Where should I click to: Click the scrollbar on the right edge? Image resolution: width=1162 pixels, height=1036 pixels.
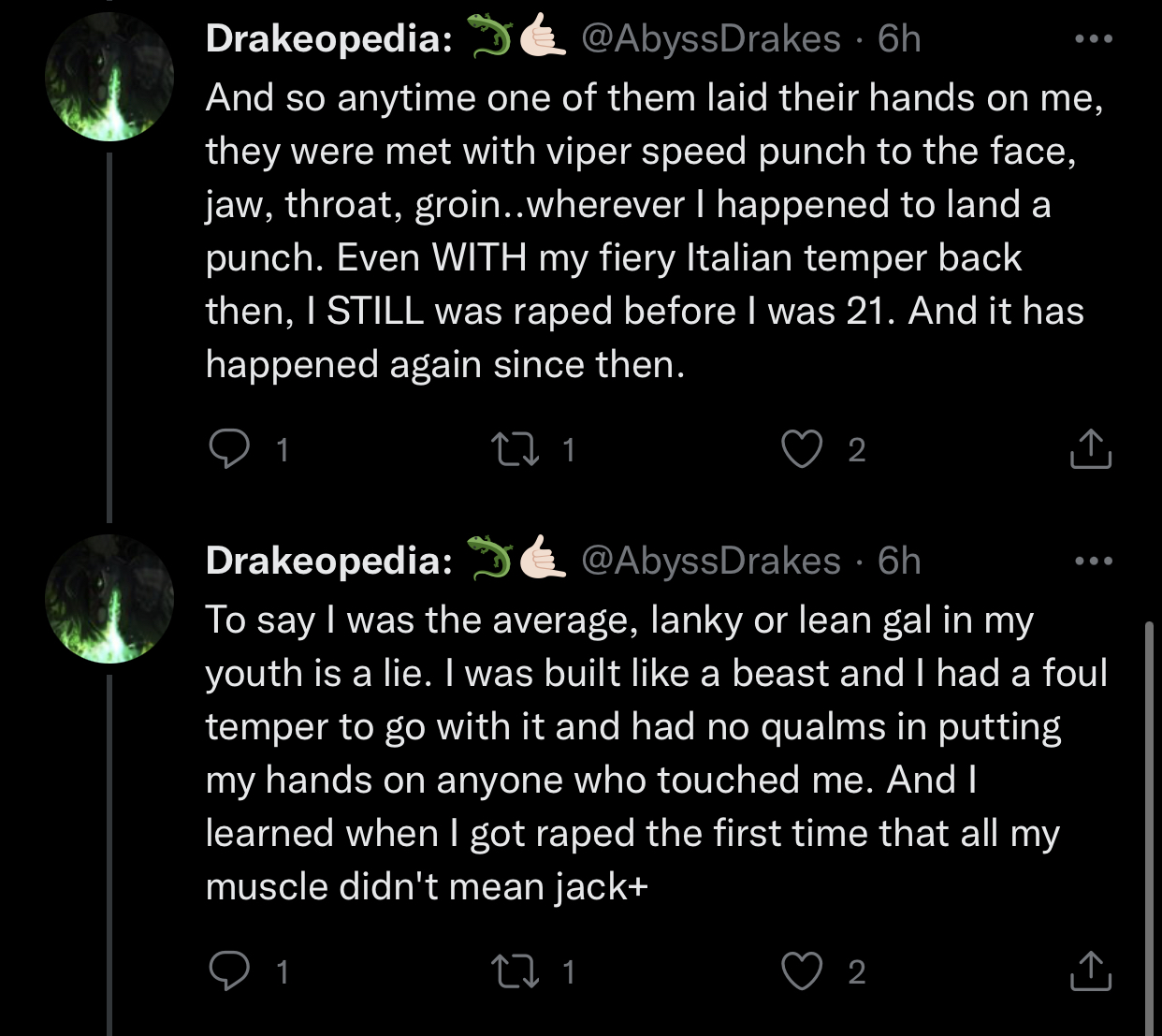pos(1150,828)
